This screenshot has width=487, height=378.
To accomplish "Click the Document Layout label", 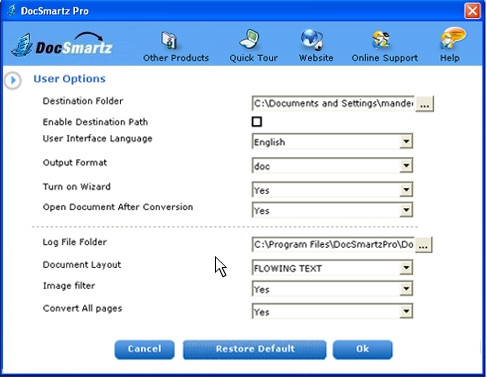I will point(82,265).
